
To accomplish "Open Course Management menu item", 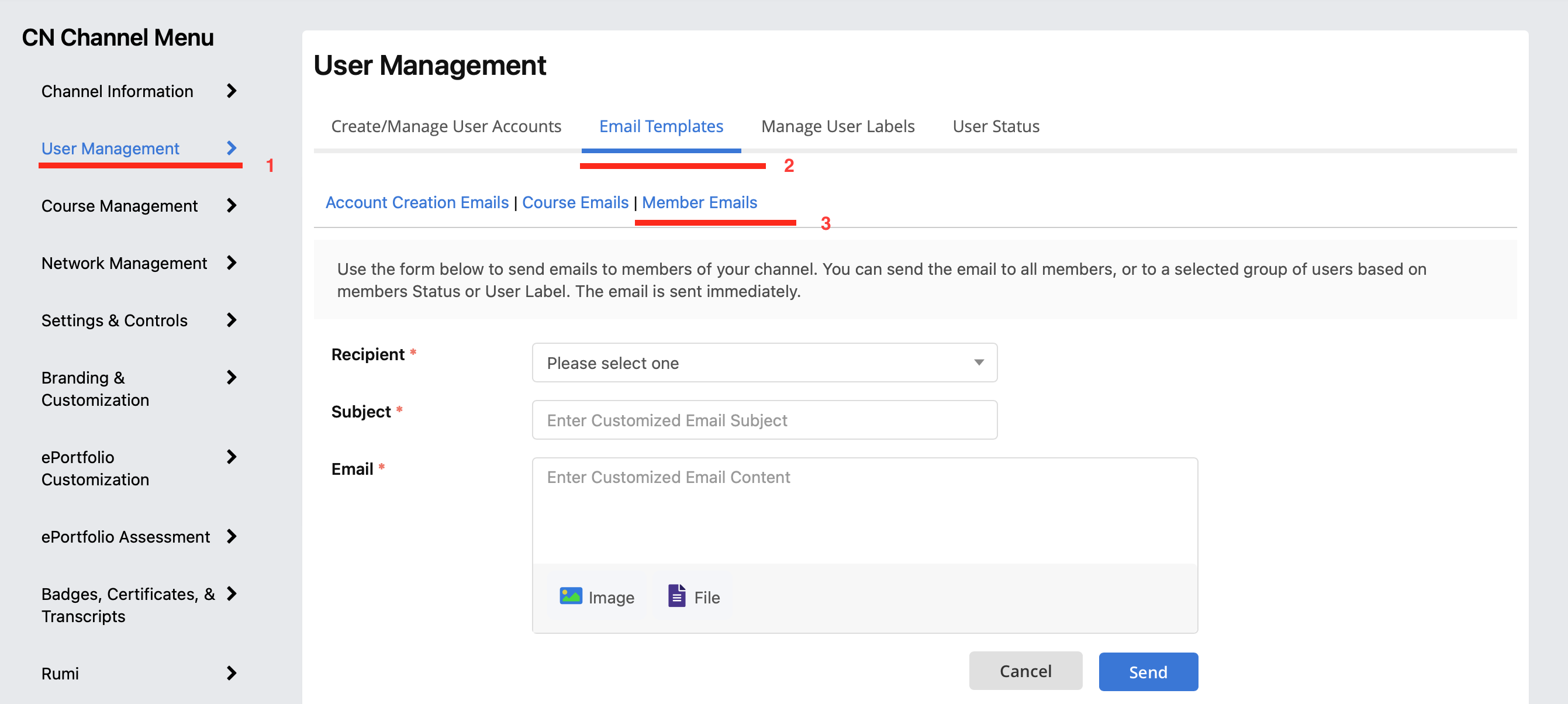I will point(119,206).
